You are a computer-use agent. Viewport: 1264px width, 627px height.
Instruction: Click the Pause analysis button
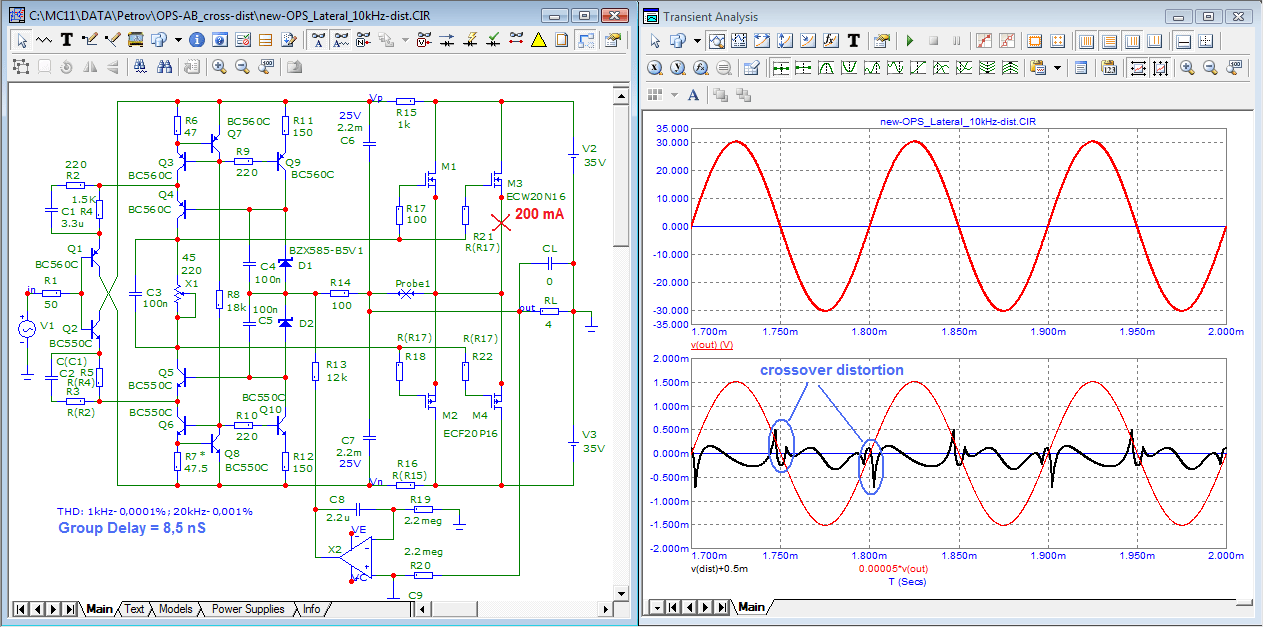tap(957, 41)
